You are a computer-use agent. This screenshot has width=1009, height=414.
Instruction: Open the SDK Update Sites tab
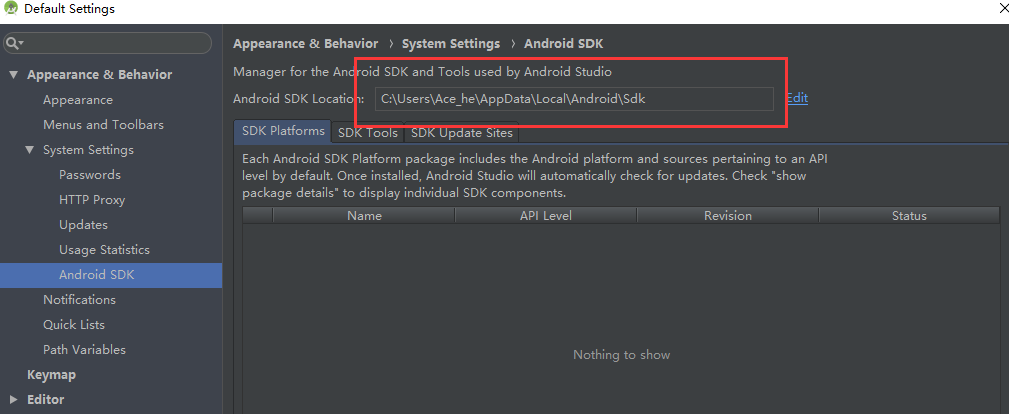click(461, 133)
